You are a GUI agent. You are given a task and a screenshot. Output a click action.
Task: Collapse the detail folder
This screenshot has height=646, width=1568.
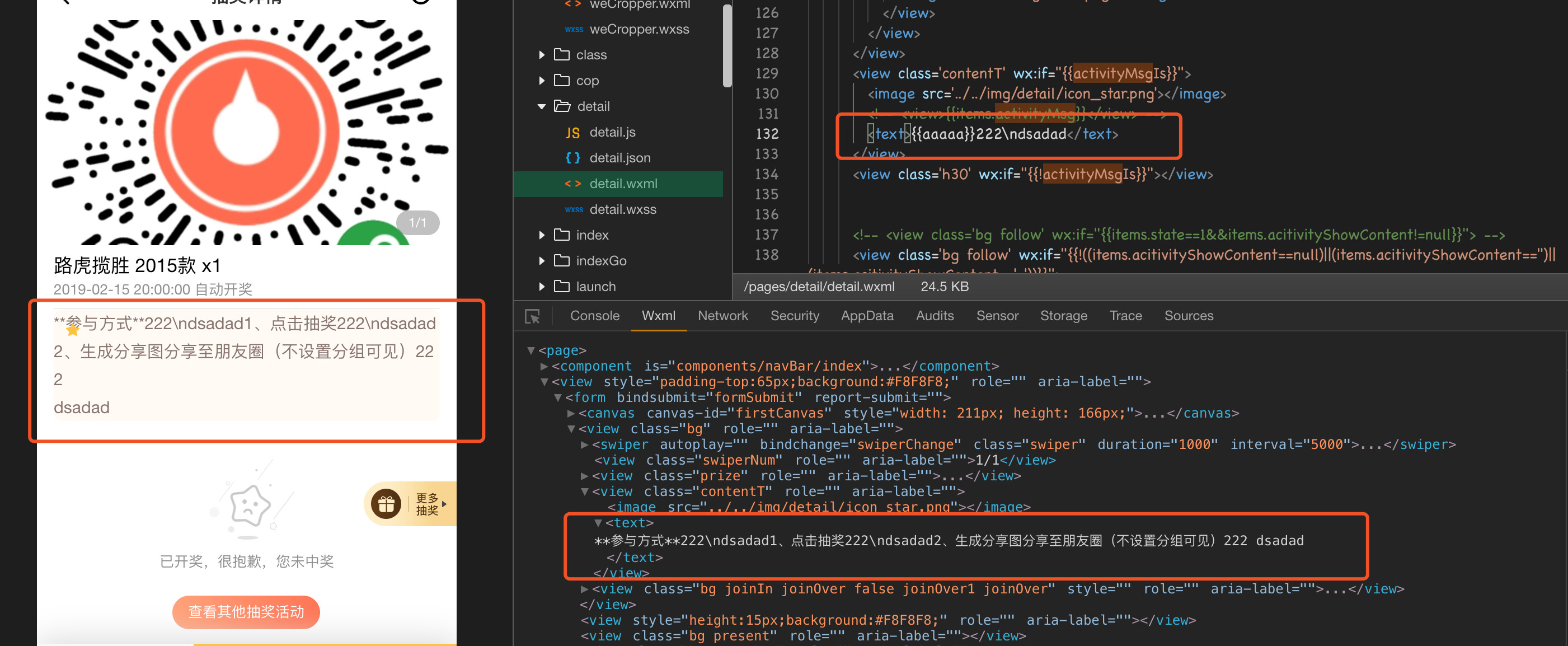click(x=542, y=106)
